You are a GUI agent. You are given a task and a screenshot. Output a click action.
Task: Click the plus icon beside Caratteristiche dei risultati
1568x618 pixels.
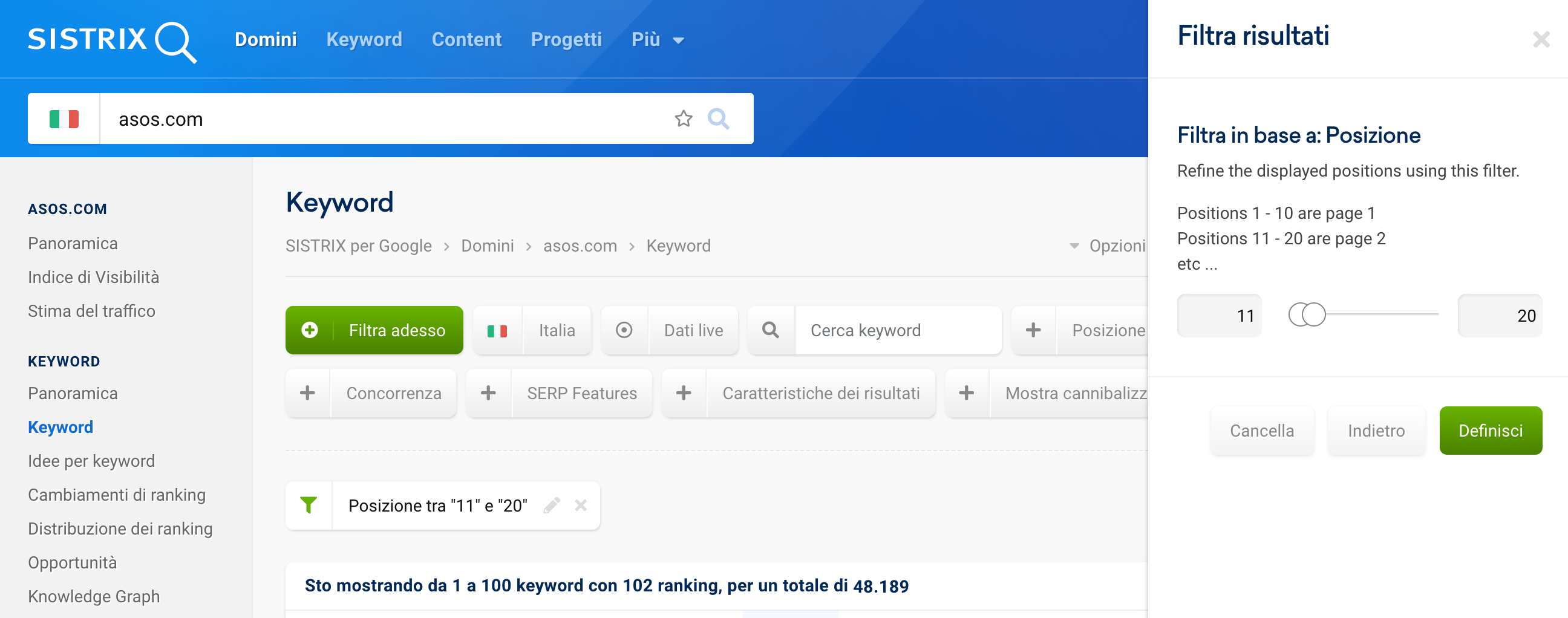684,393
